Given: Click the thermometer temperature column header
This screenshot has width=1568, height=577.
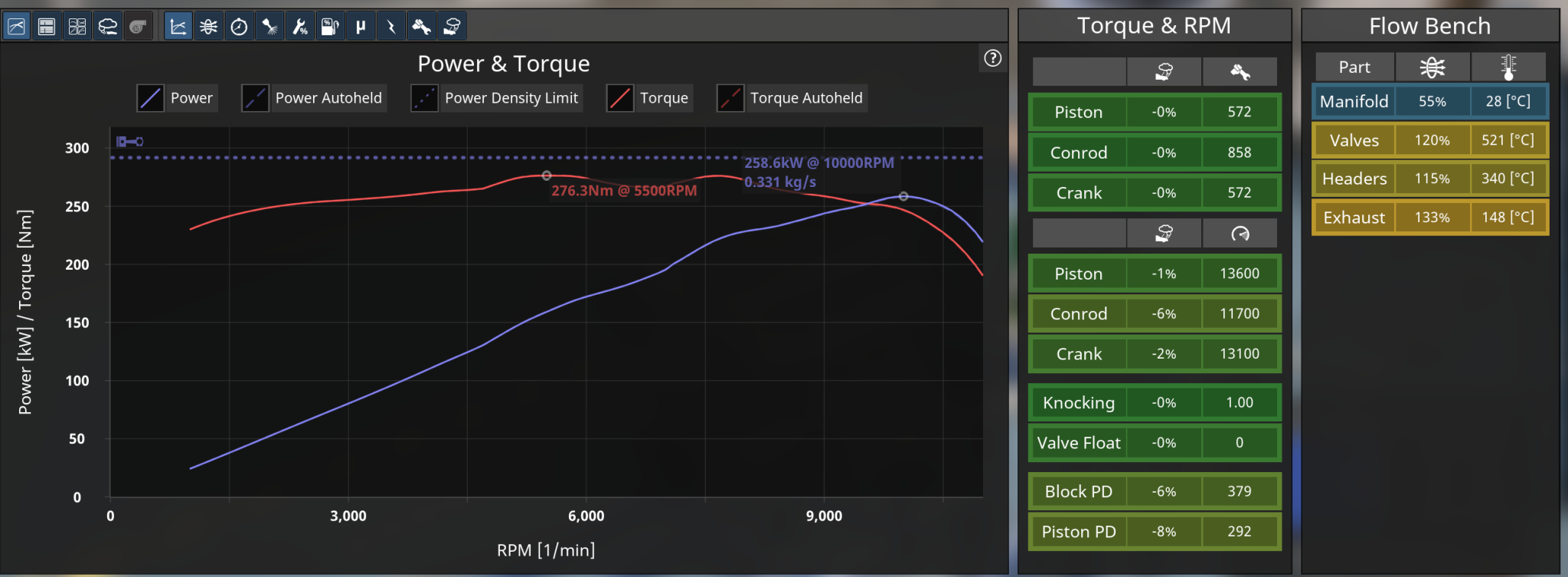Looking at the screenshot, I should pyautogui.click(x=1508, y=67).
